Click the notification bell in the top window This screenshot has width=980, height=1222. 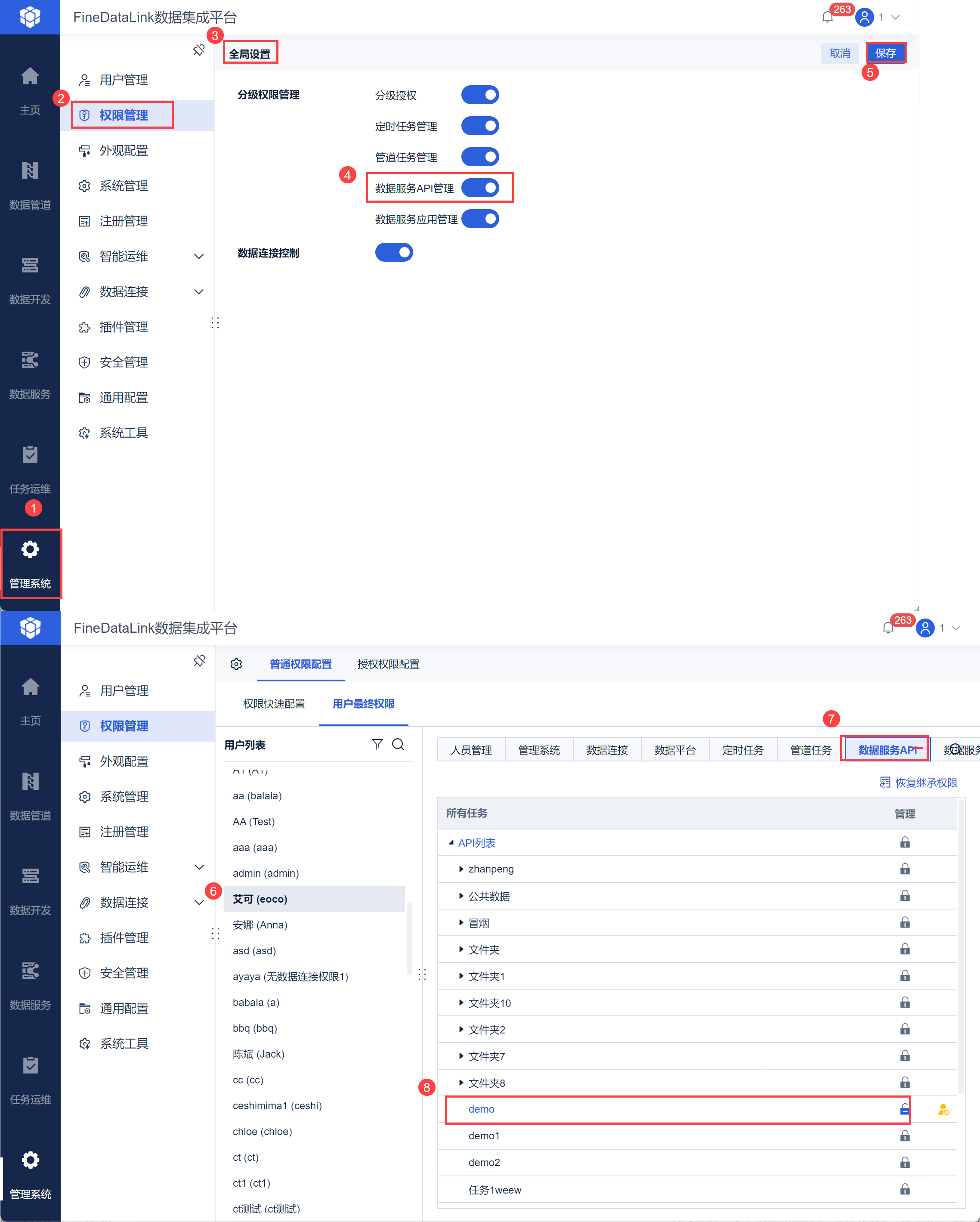tap(827, 17)
